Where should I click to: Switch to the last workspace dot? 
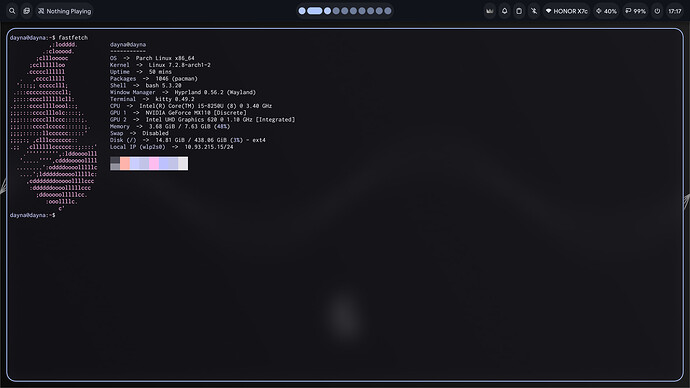(x=388, y=11)
